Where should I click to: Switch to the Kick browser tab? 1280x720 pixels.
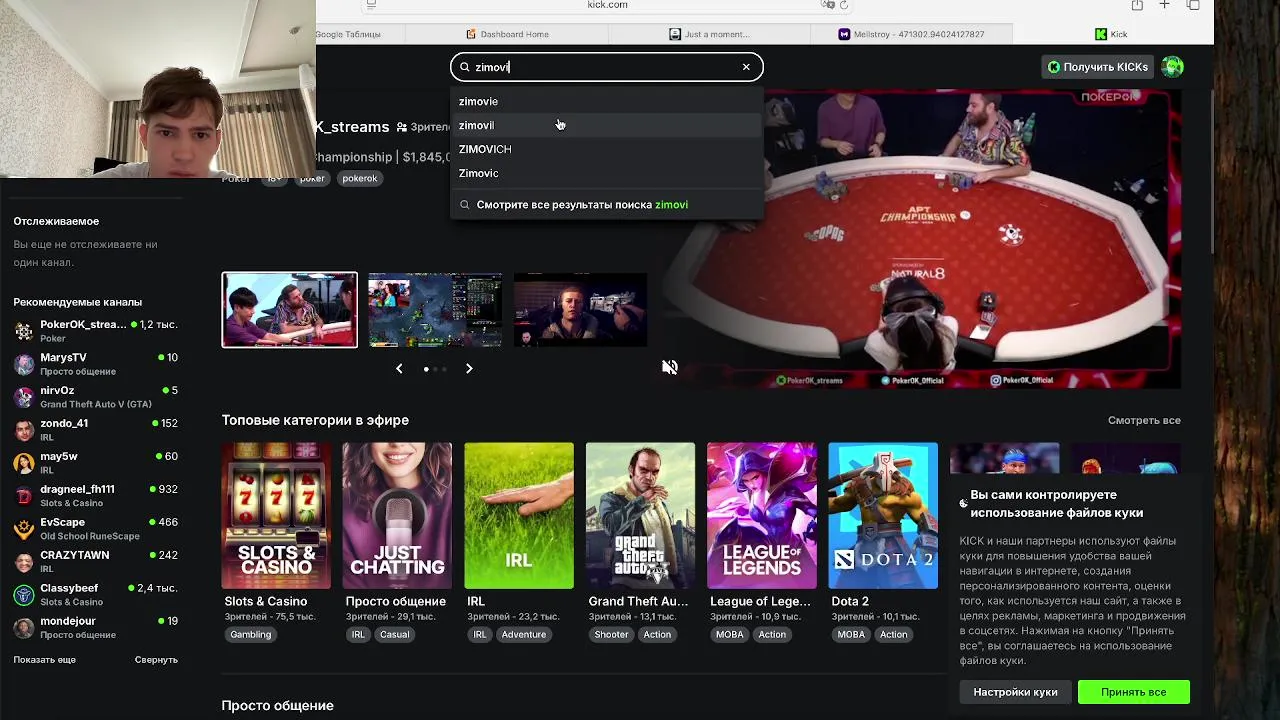(x=1111, y=34)
